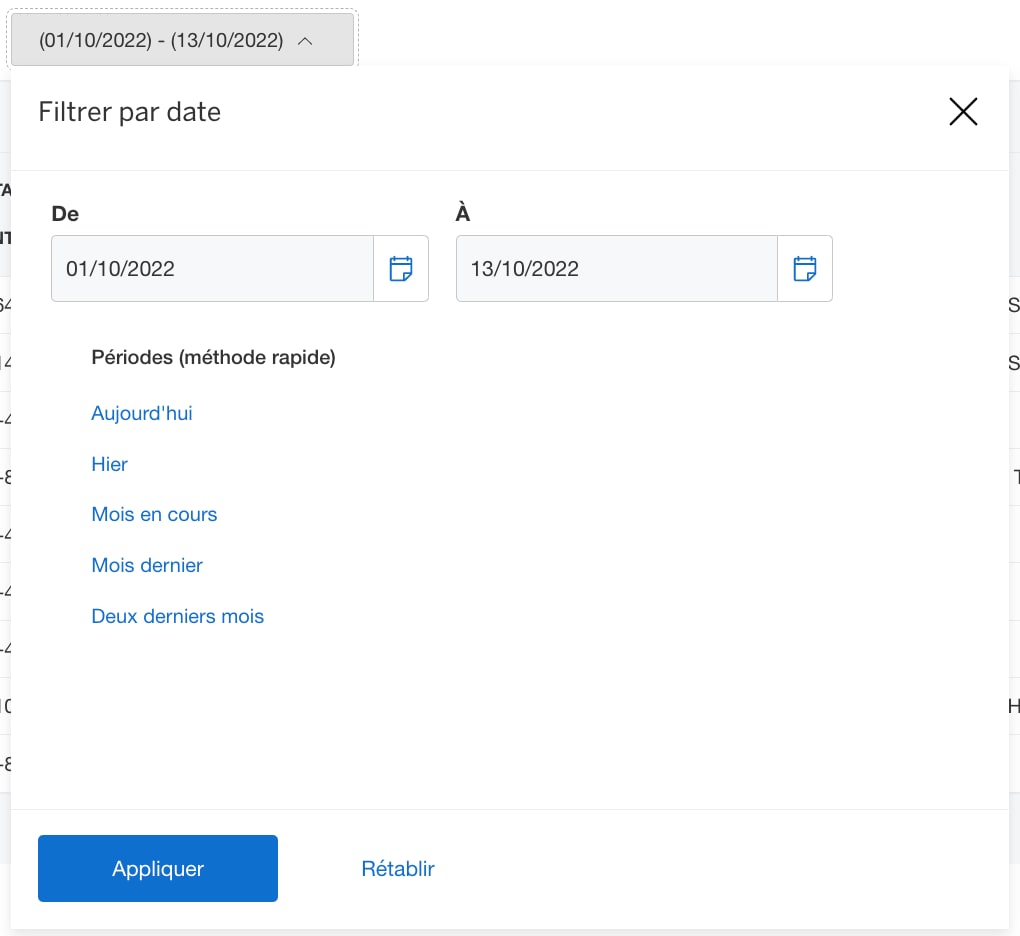Select the Hier quick period
This screenshot has width=1020, height=936.
click(x=109, y=464)
